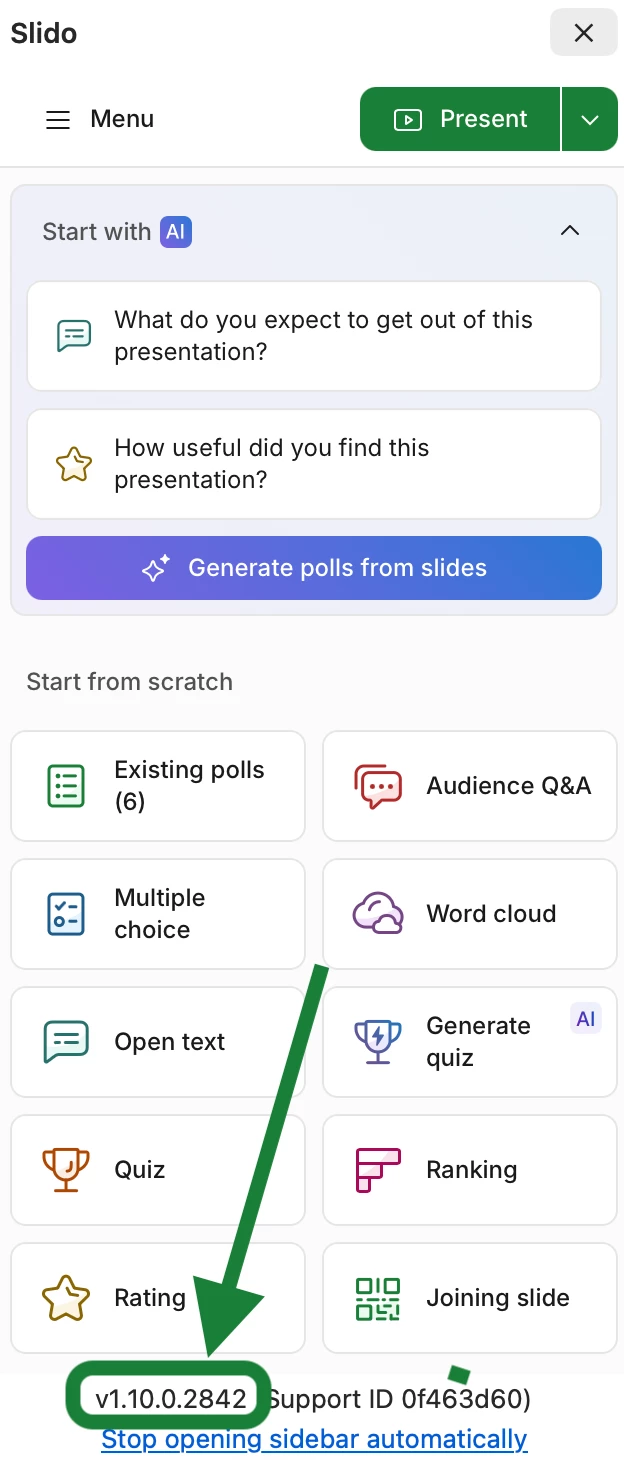Choose the 'What do you expect' poll suggestion
Screen dimensions: 624x1460
point(314,336)
